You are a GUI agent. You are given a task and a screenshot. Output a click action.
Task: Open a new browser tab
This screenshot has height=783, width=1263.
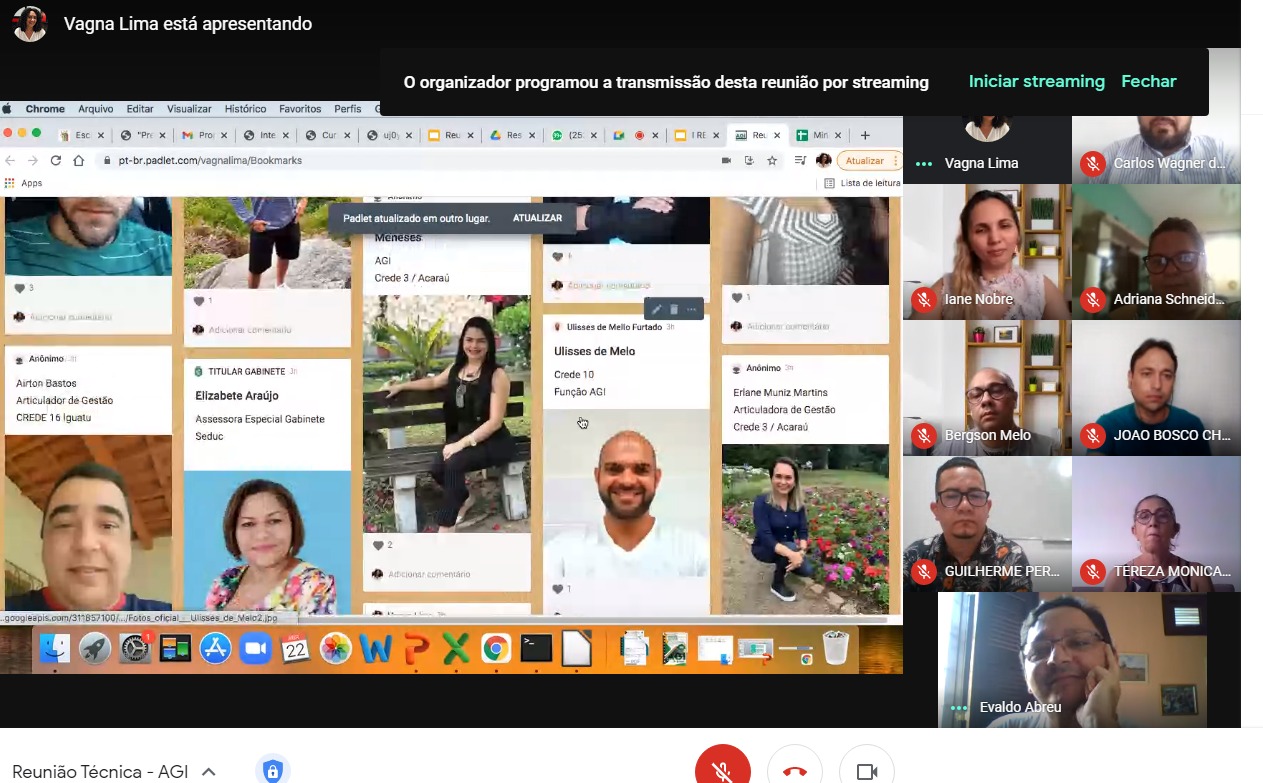[x=865, y=135]
